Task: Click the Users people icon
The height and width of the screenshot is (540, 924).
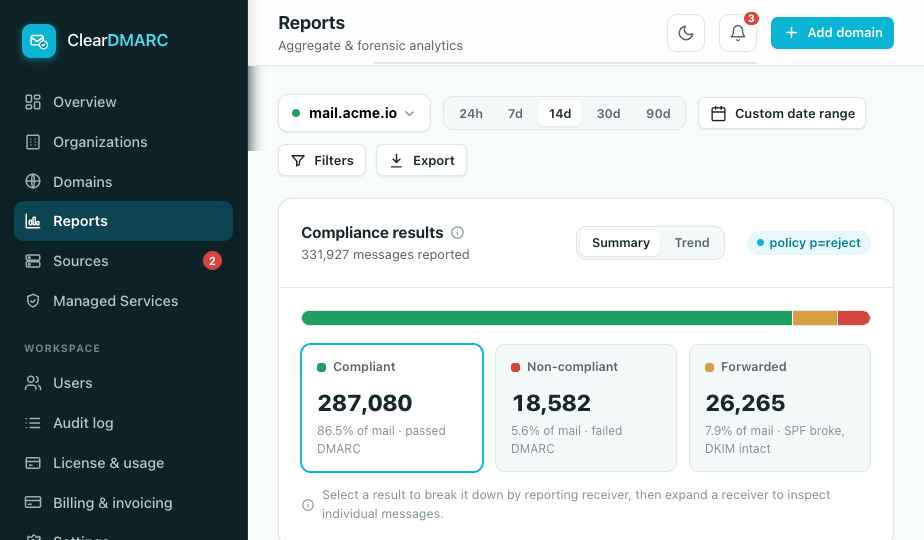Action: tap(33, 383)
